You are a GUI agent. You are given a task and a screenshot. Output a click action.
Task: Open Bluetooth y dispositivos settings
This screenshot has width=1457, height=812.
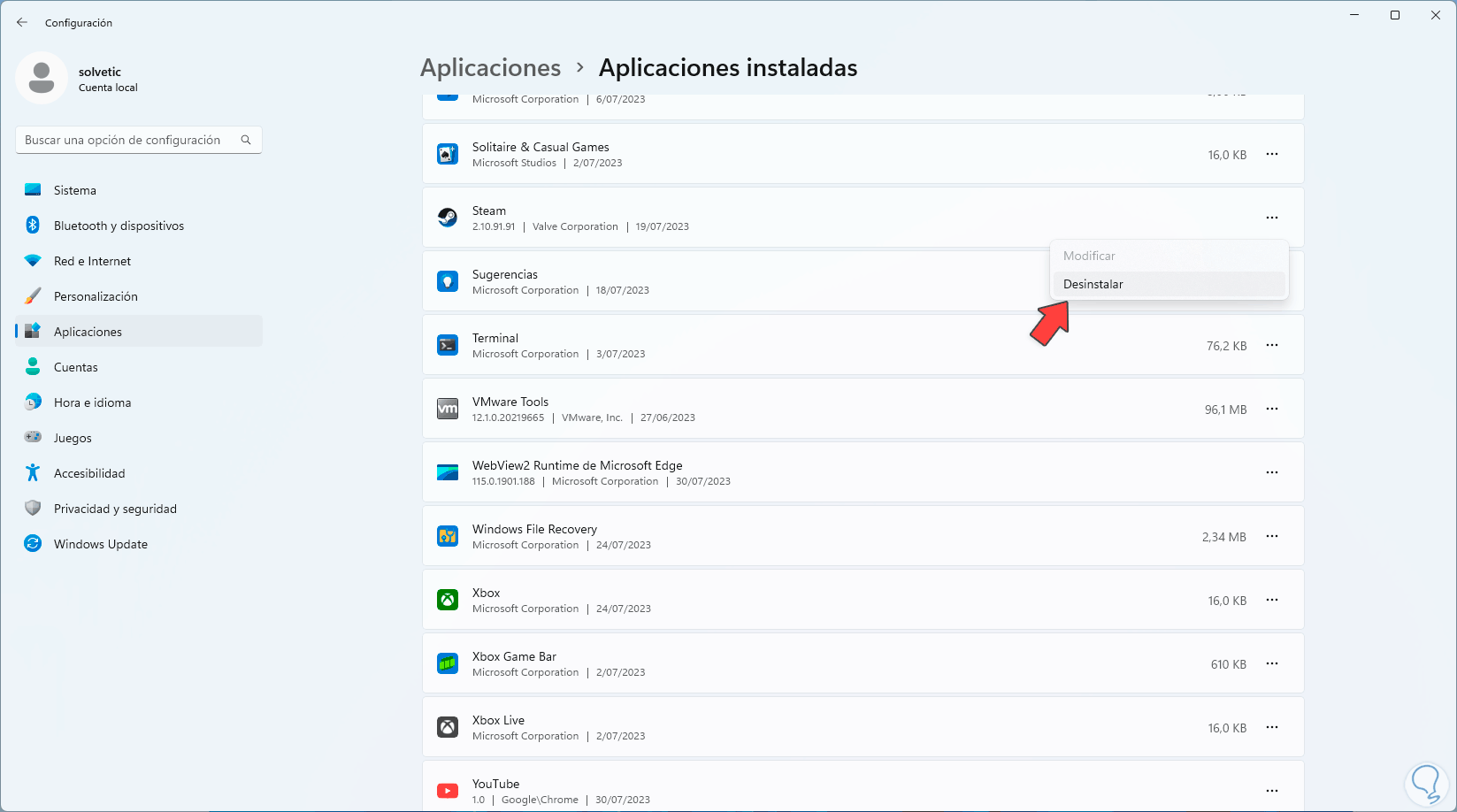point(139,226)
